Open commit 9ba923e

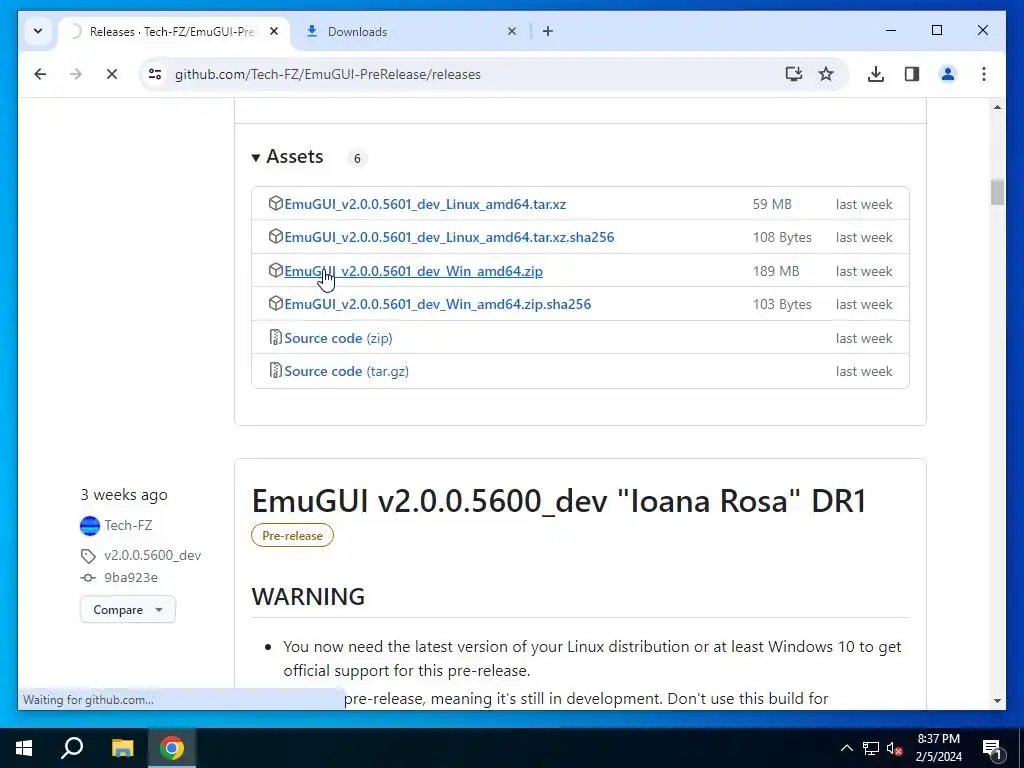coord(131,578)
